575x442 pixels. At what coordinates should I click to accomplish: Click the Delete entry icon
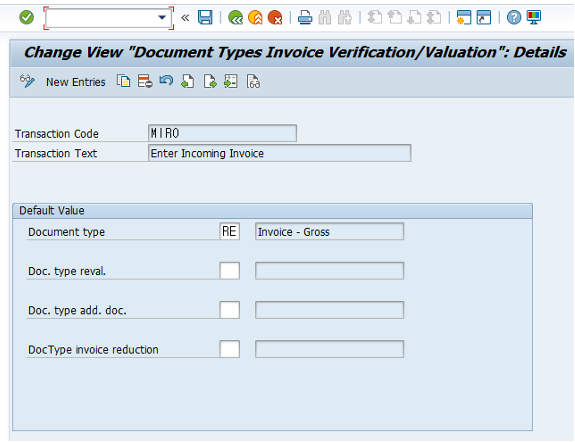pos(145,81)
